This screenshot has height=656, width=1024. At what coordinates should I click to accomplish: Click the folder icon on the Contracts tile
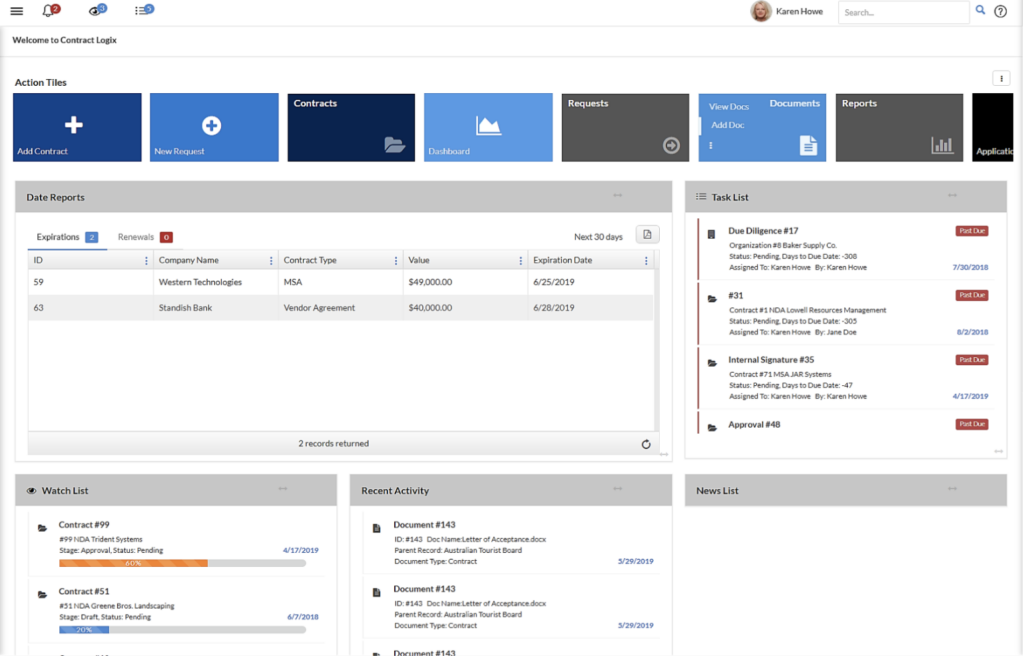(394, 144)
